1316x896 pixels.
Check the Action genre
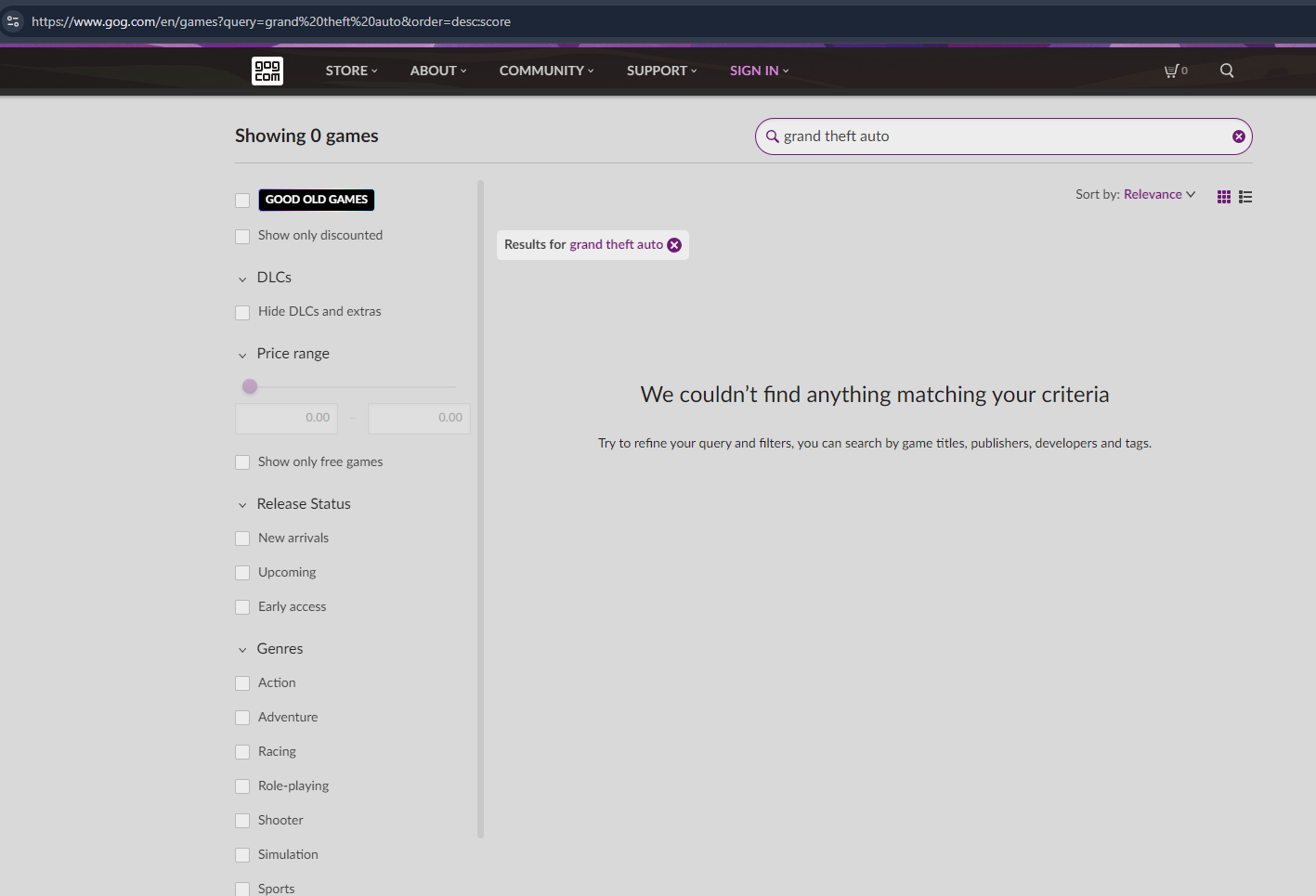(242, 683)
